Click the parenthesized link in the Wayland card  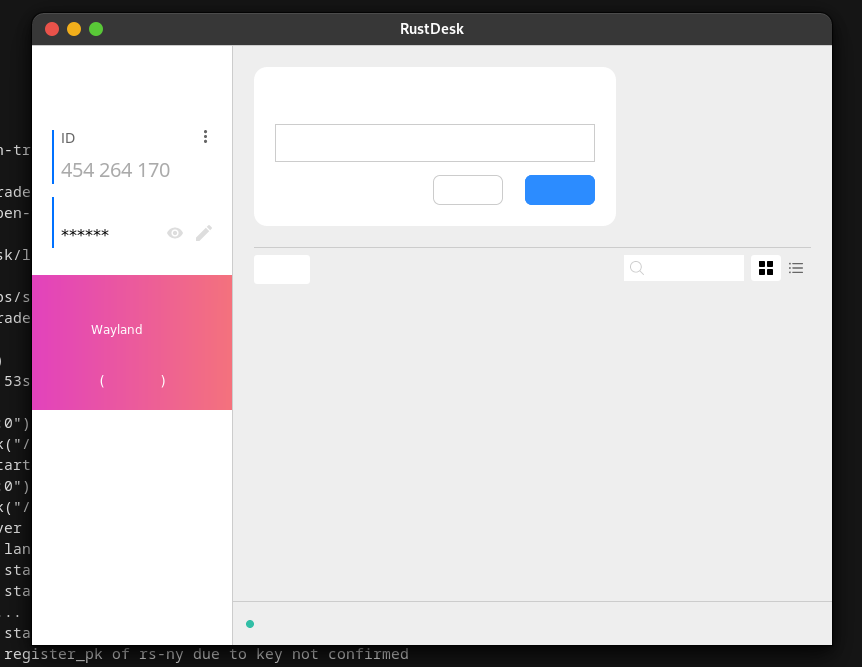click(x=131, y=380)
